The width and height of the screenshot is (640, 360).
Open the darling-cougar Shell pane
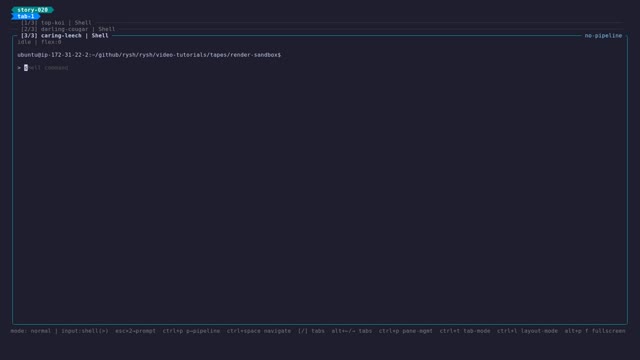[x=68, y=29]
